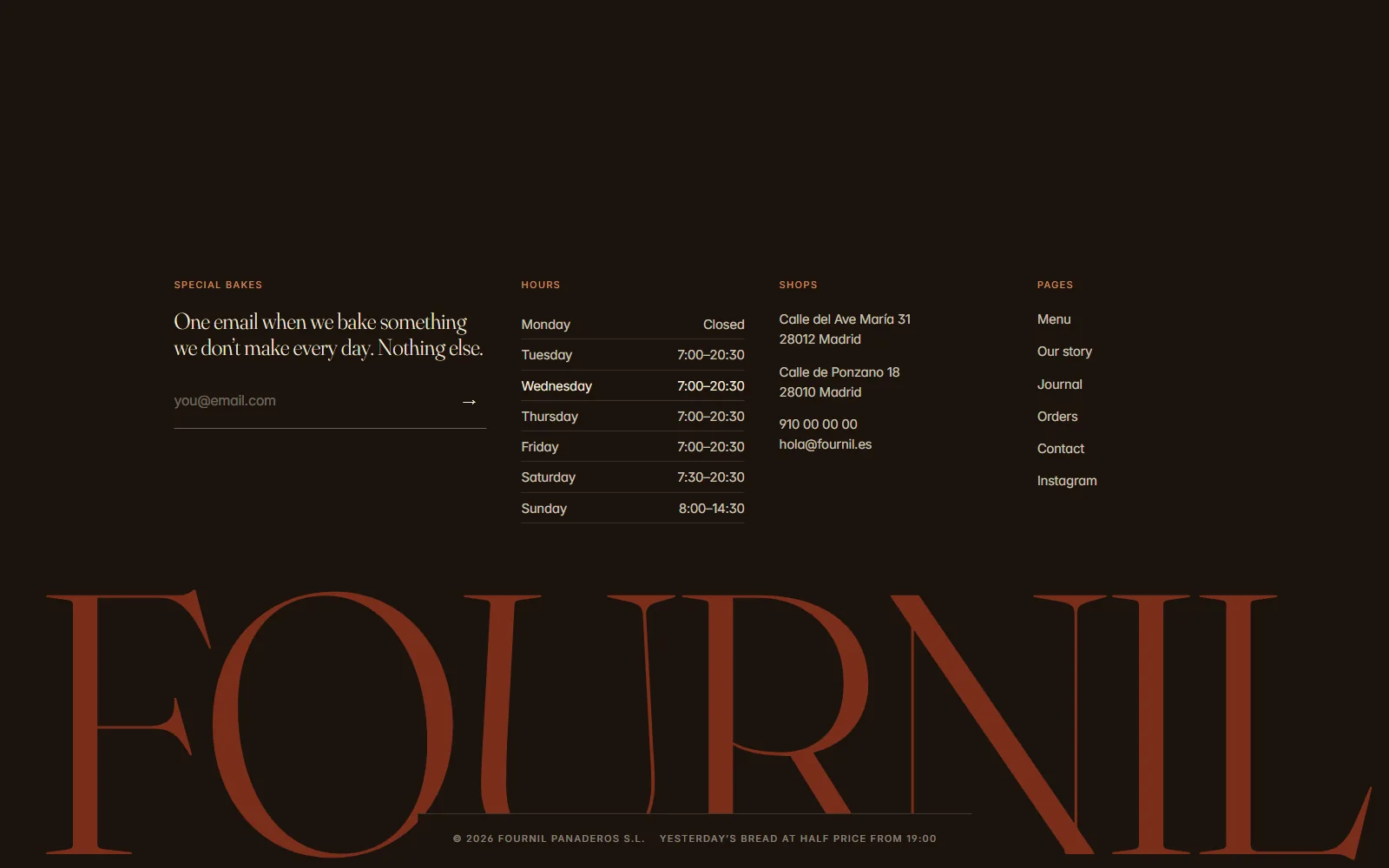The width and height of the screenshot is (1389, 868).
Task: Click the SHOPS section heading
Action: pos(798,285)
